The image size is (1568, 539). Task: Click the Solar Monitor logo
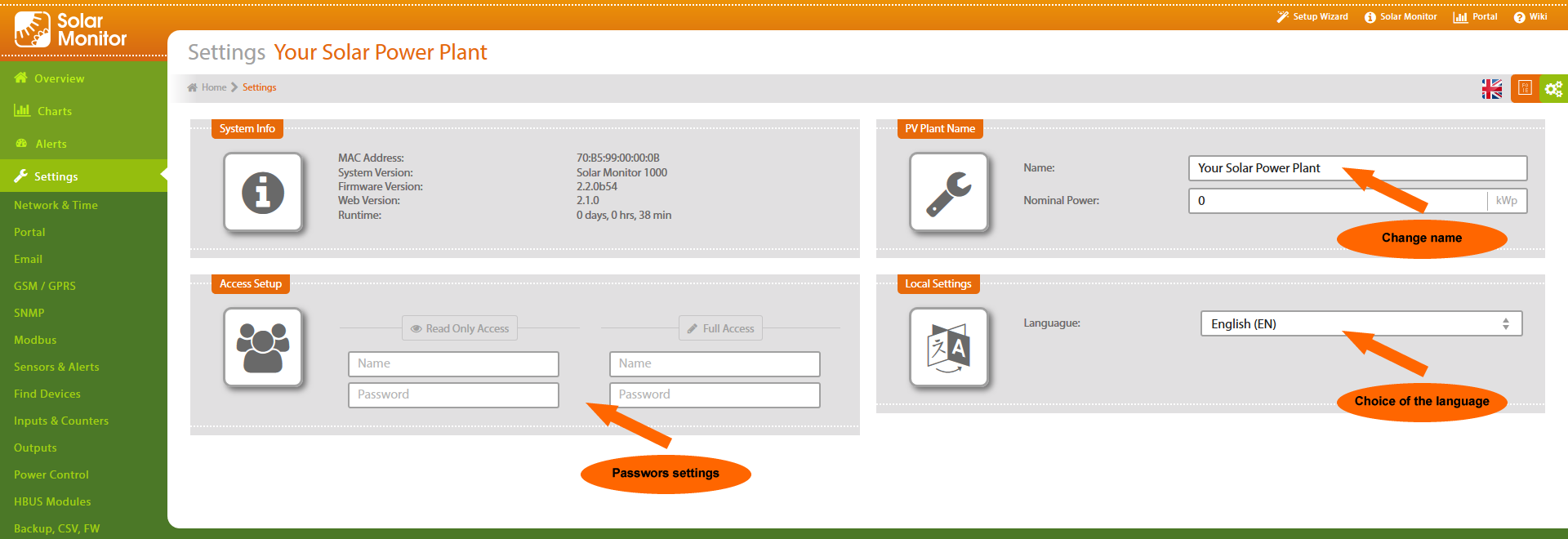click(x=71, y=29)
